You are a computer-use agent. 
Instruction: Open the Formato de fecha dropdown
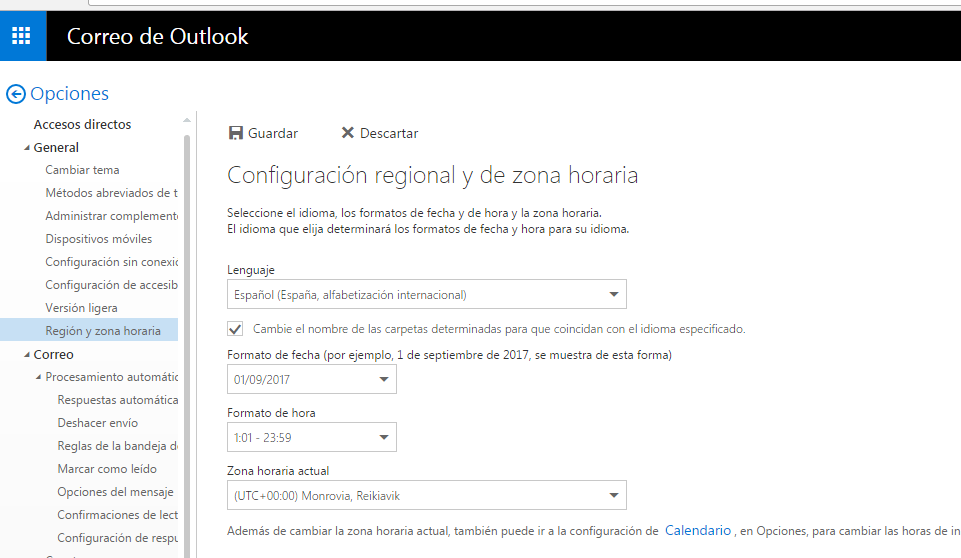(311, 379)
